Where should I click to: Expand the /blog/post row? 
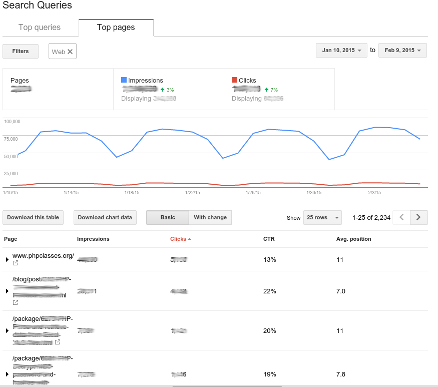click(x=7, y=291)
